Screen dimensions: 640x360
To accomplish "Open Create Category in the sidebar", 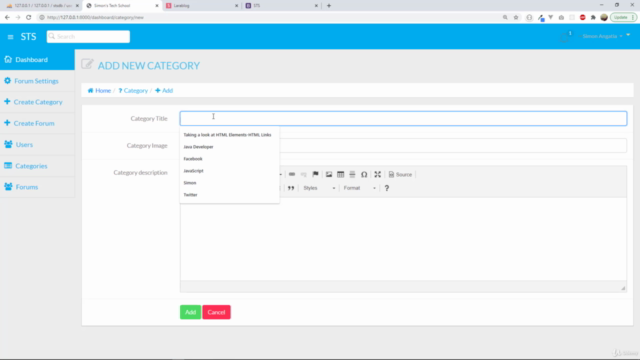I will 37,102.
